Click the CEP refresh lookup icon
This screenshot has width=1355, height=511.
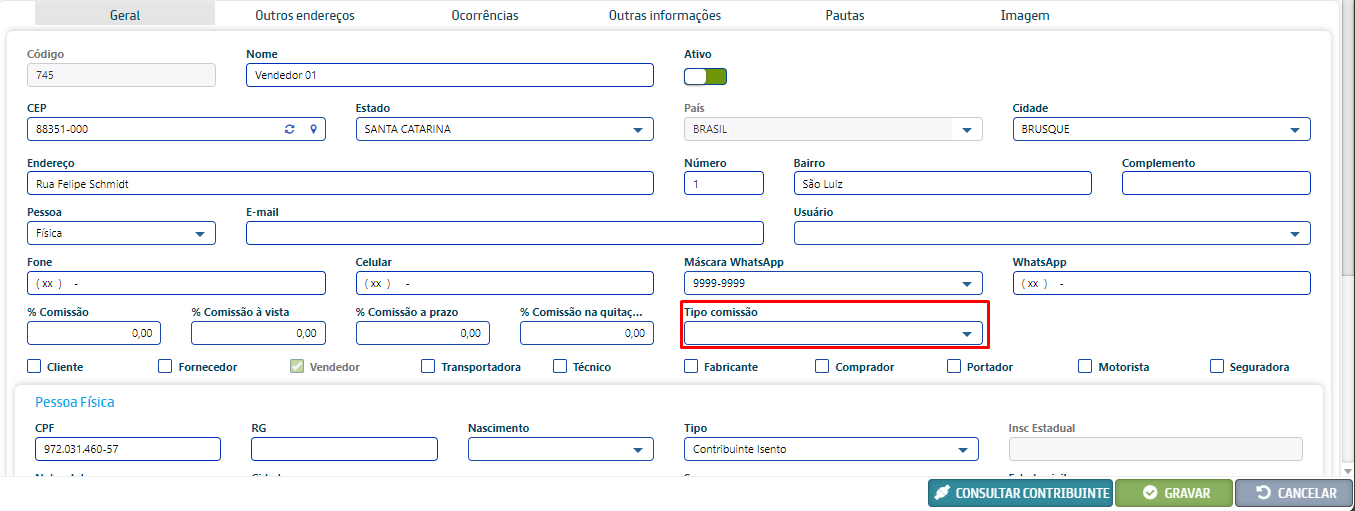290,129
